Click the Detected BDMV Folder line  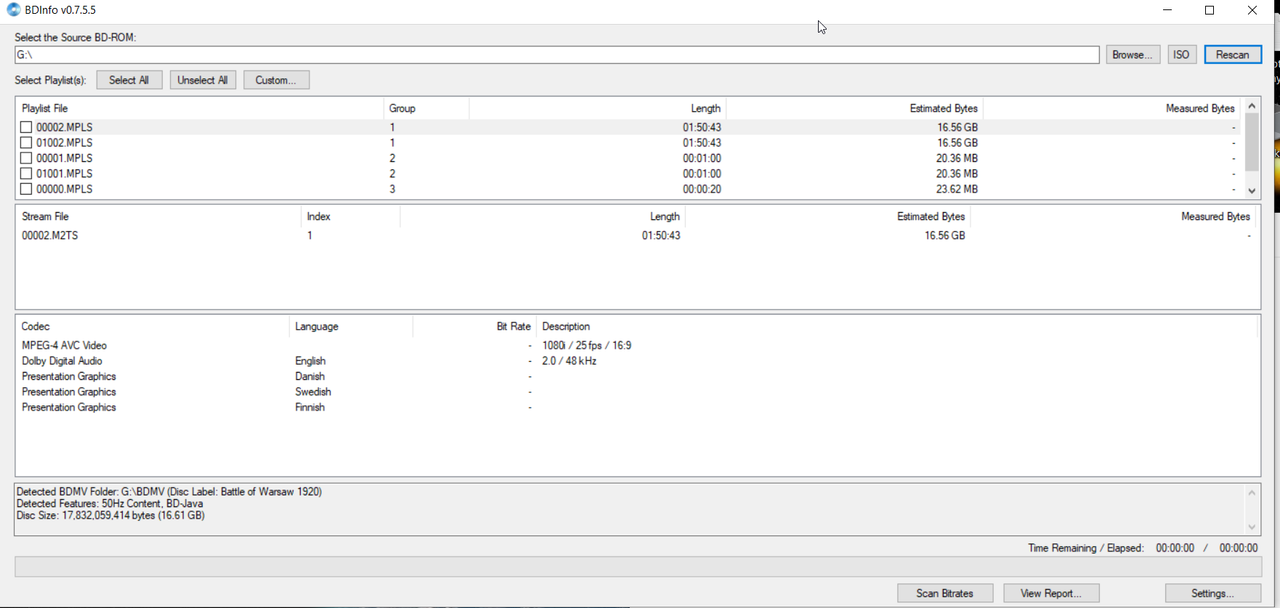click(169, 492)
